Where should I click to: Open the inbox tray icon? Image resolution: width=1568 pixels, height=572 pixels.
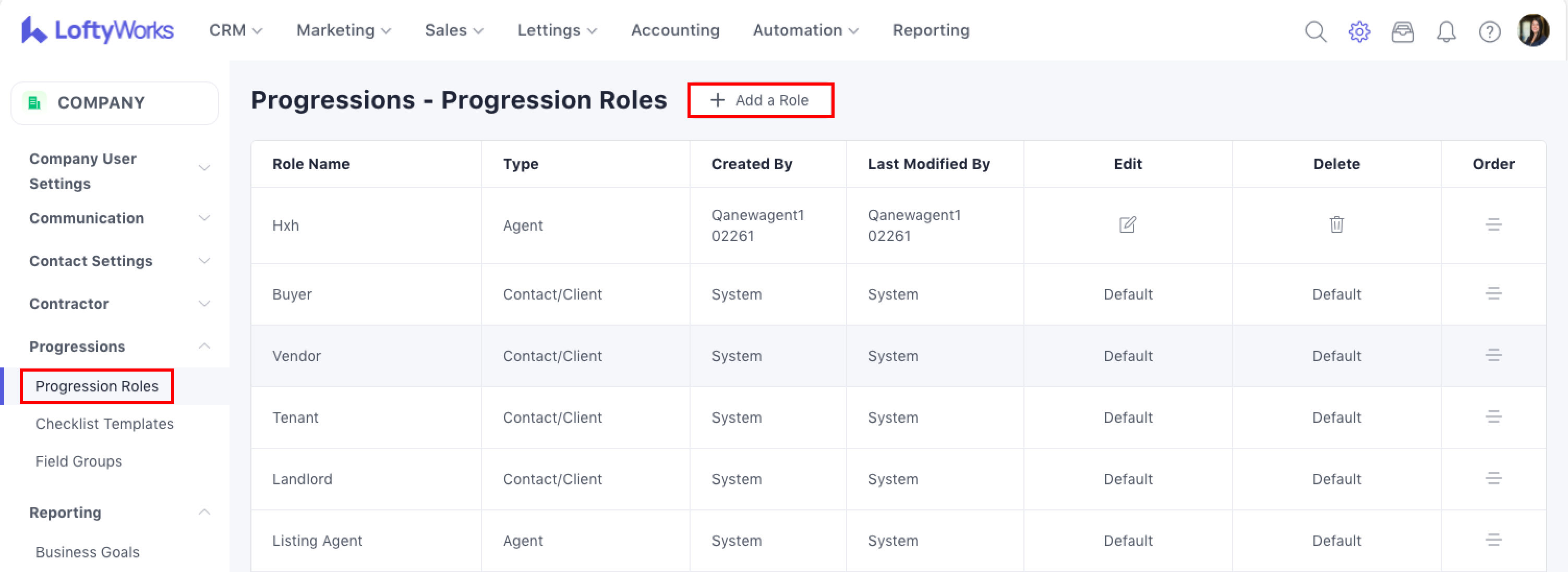(x=1403, y=31)
